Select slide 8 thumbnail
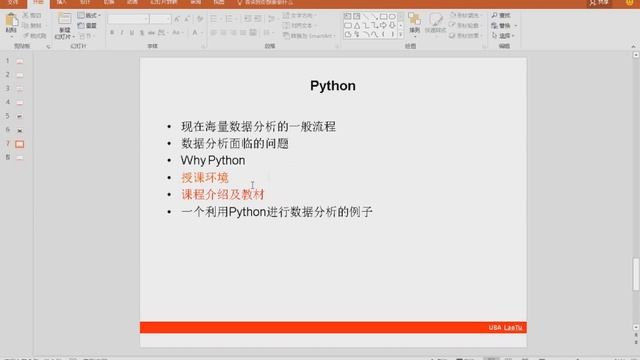This screenshot has height=360, width=640. (x=19, y=158)
